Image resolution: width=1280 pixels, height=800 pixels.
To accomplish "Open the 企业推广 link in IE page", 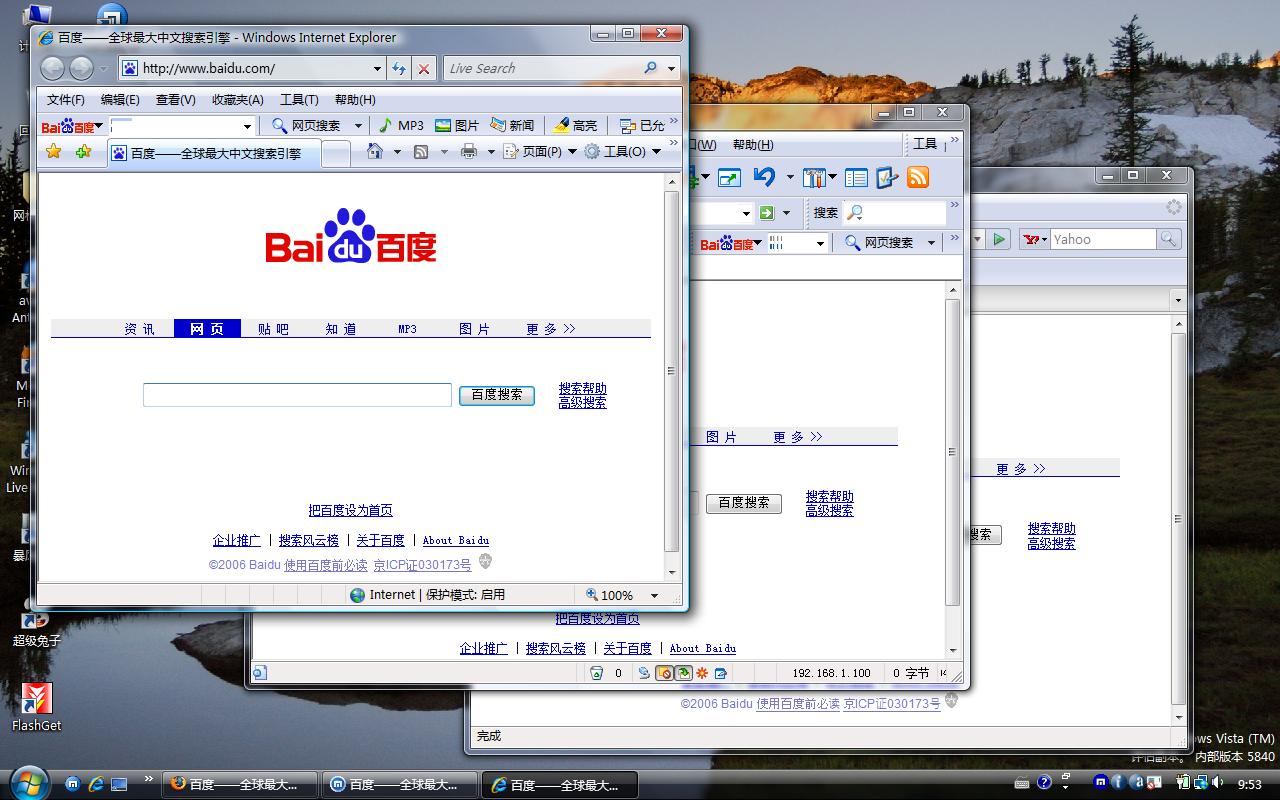I will point(237,540).
